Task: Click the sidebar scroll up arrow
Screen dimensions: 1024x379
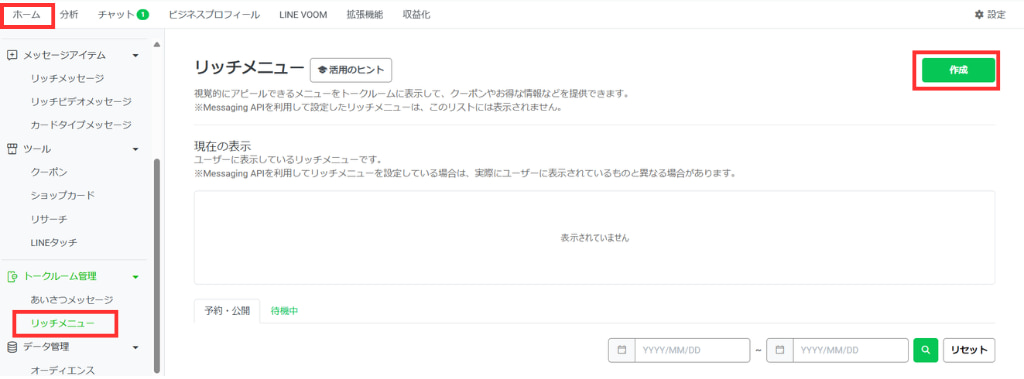Action: 156,44
